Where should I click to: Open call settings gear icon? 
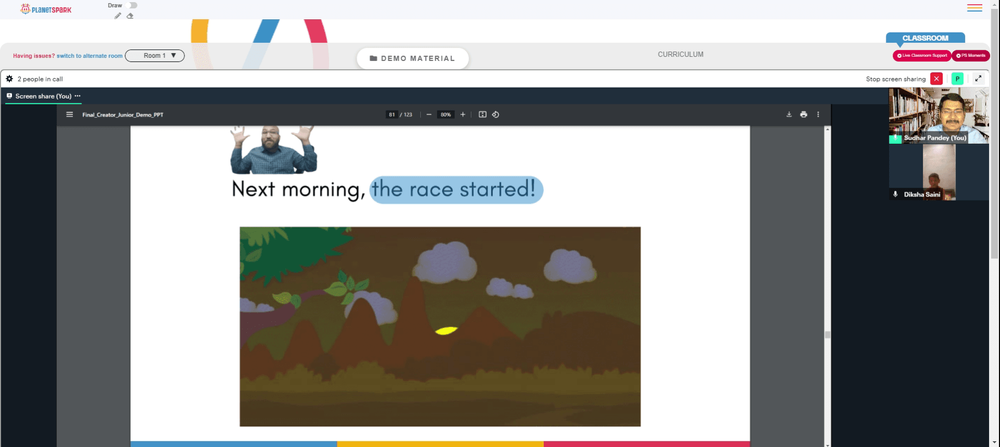point(10,79)
